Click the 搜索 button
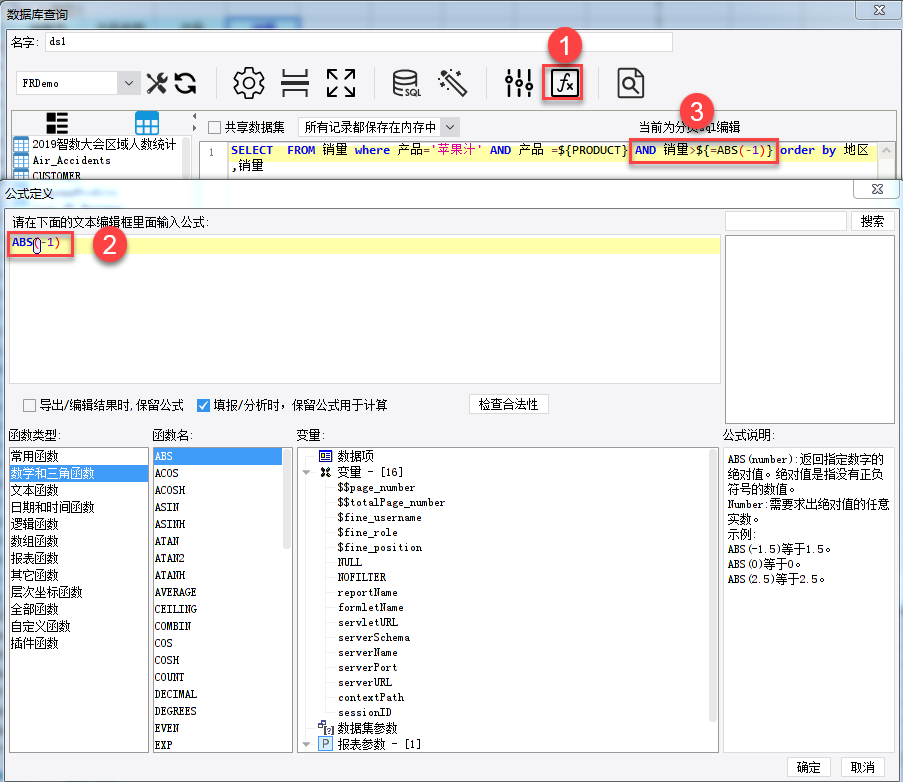The height and width of the screenshot is (782, 903). [872, 221]
